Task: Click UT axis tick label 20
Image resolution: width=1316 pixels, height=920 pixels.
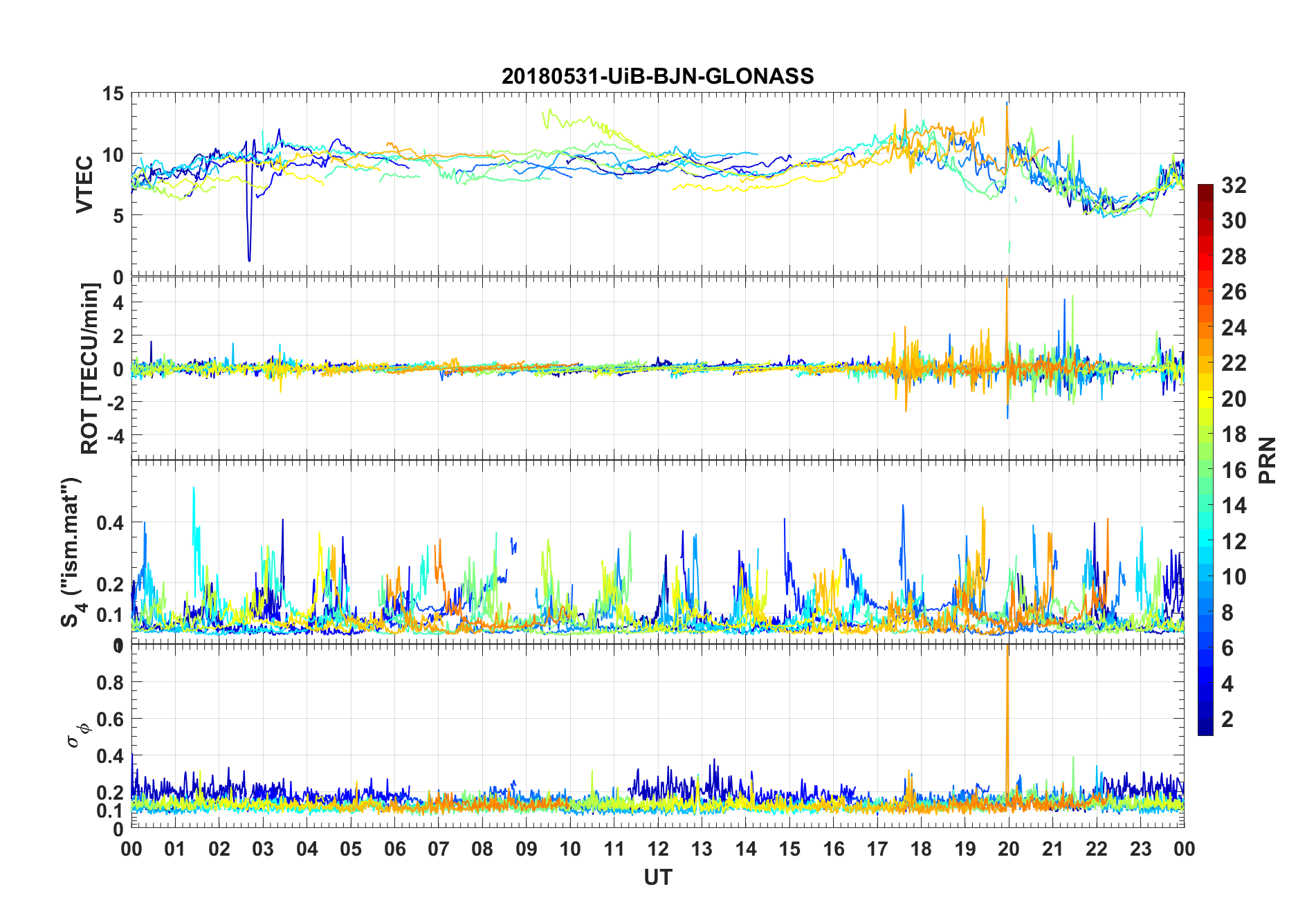Action: coord(1009,849)
